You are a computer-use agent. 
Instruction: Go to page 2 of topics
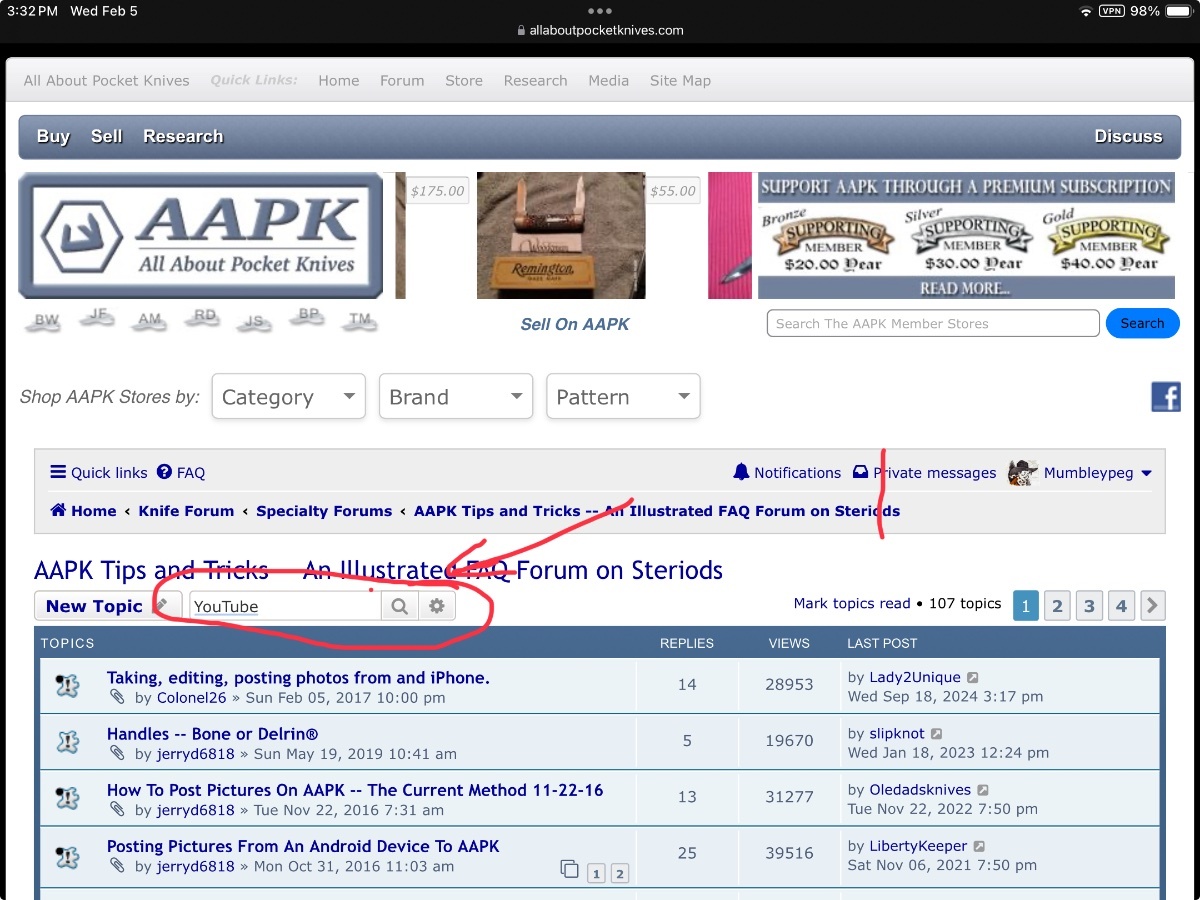1057,605
